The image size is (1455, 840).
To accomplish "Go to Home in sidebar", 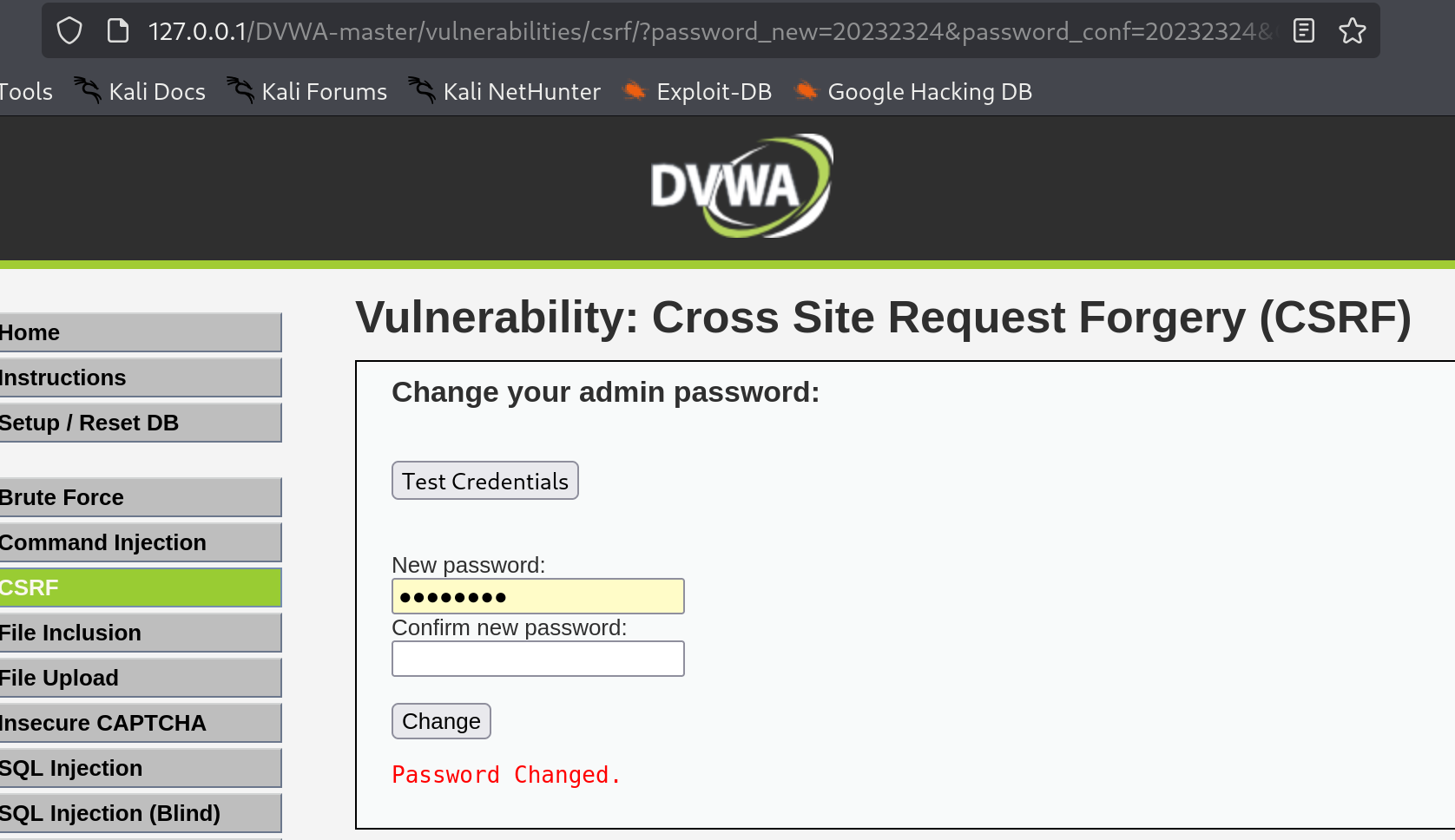I will point(139,332).
